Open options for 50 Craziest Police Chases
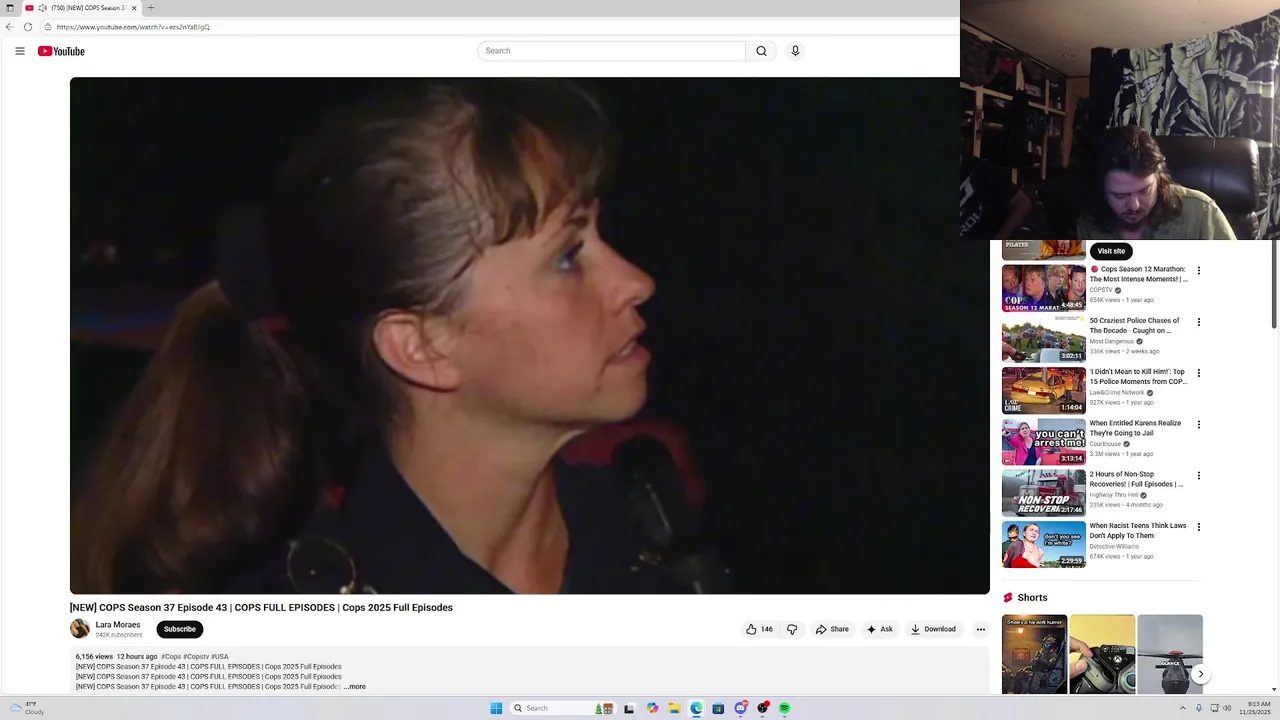The image size is (1280, 720). [1199, 322]
